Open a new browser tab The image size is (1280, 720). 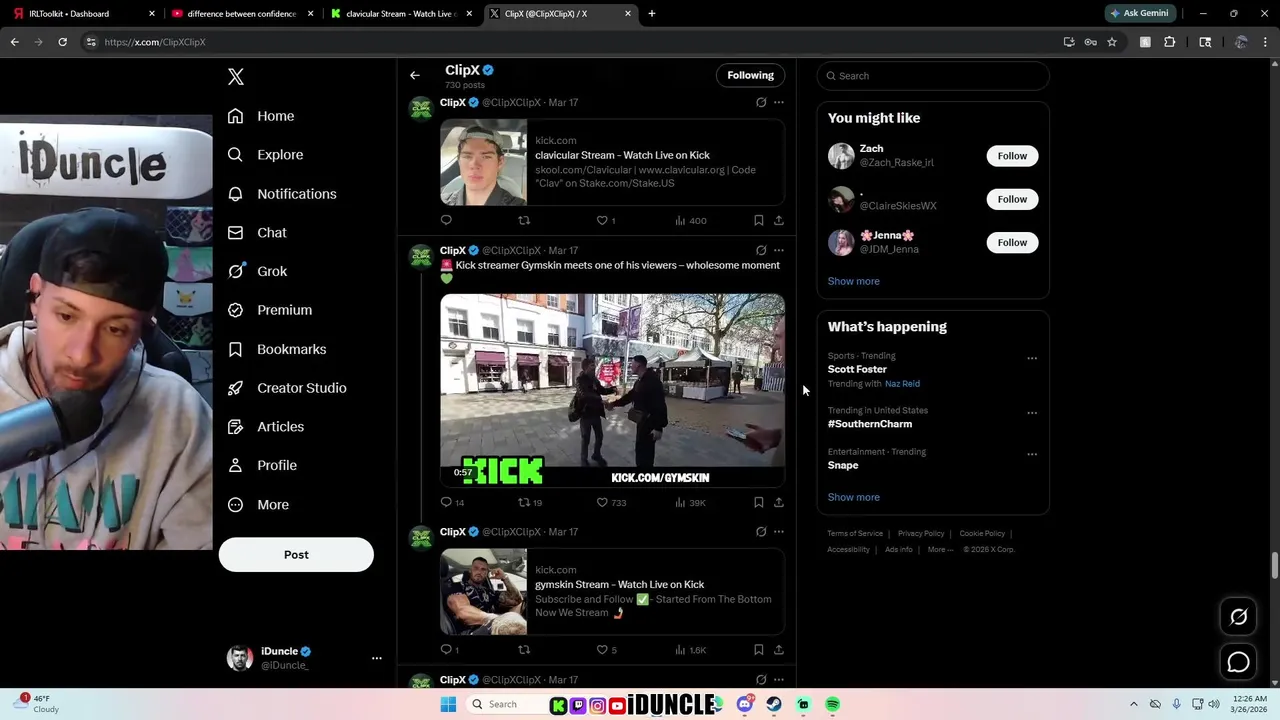pyautogui.click(x=652, y=14)
